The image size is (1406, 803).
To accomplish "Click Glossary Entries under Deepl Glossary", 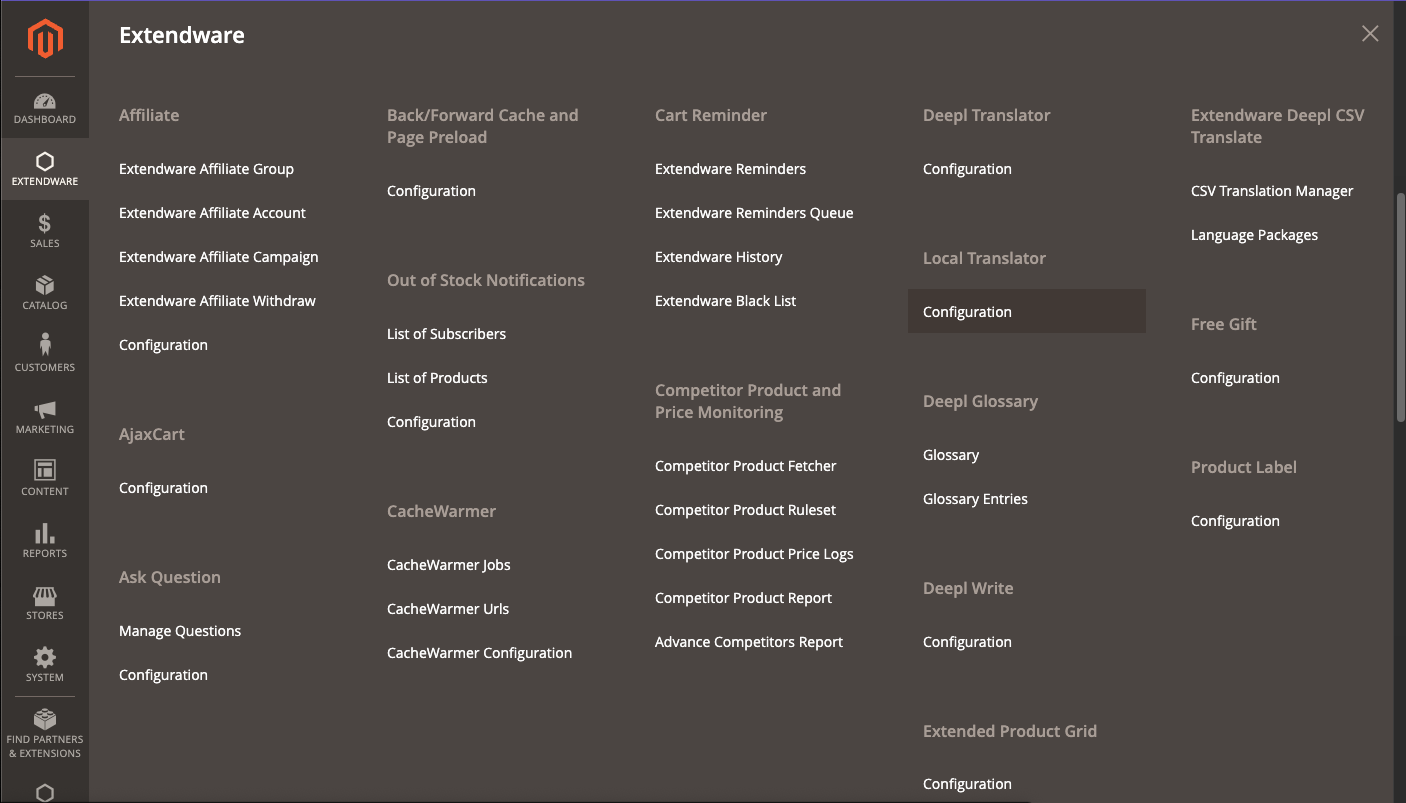I will [x=975, y=499].
